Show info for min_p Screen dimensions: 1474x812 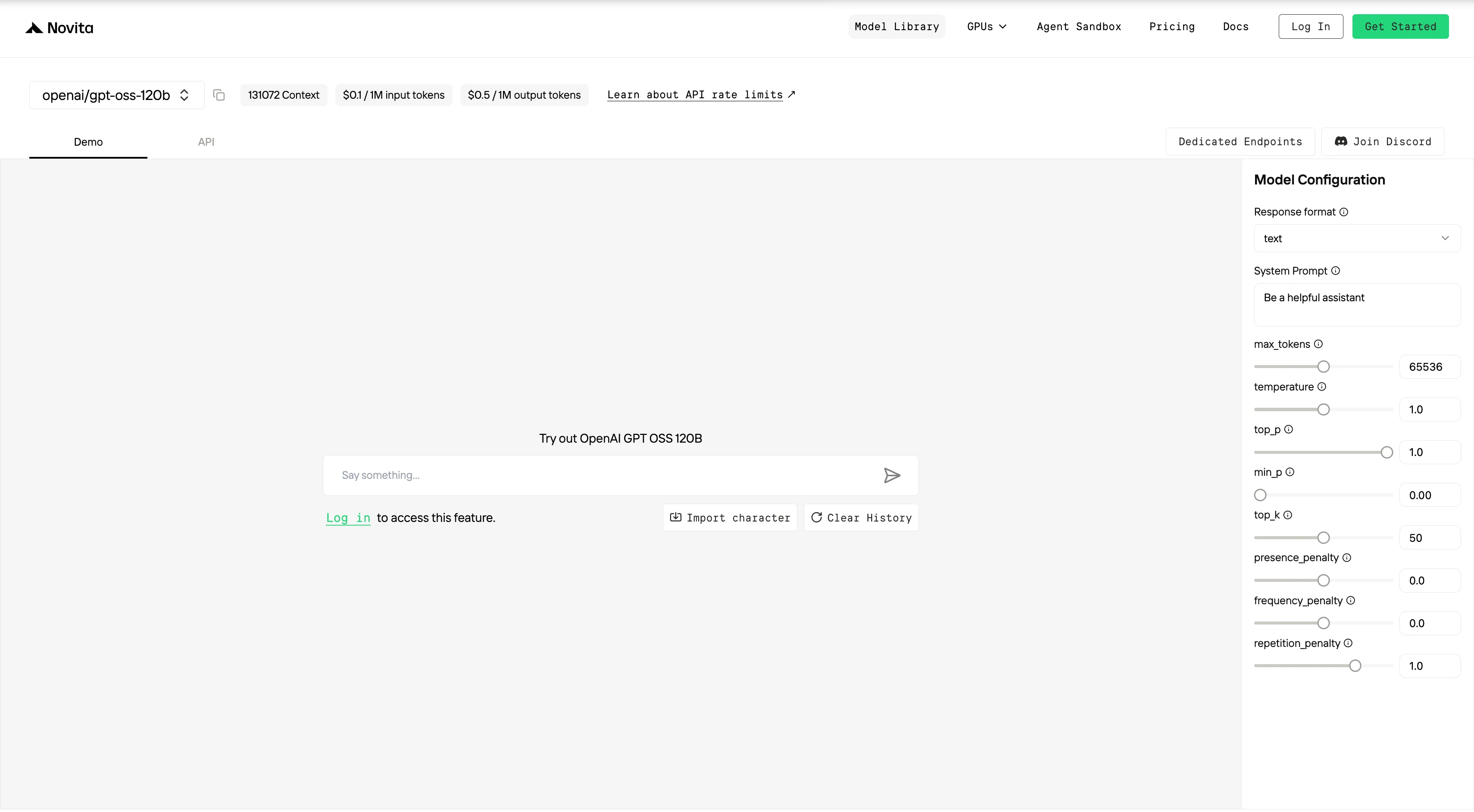click(1290, 473)
